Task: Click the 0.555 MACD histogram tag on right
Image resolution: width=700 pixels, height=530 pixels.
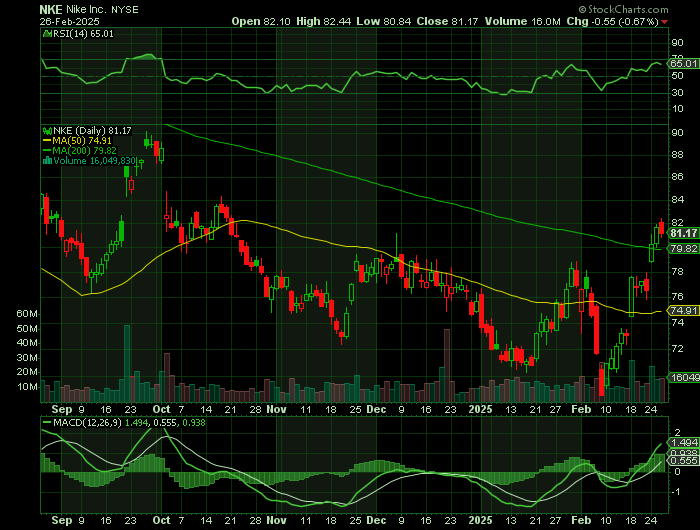Action: click(683, 461)
